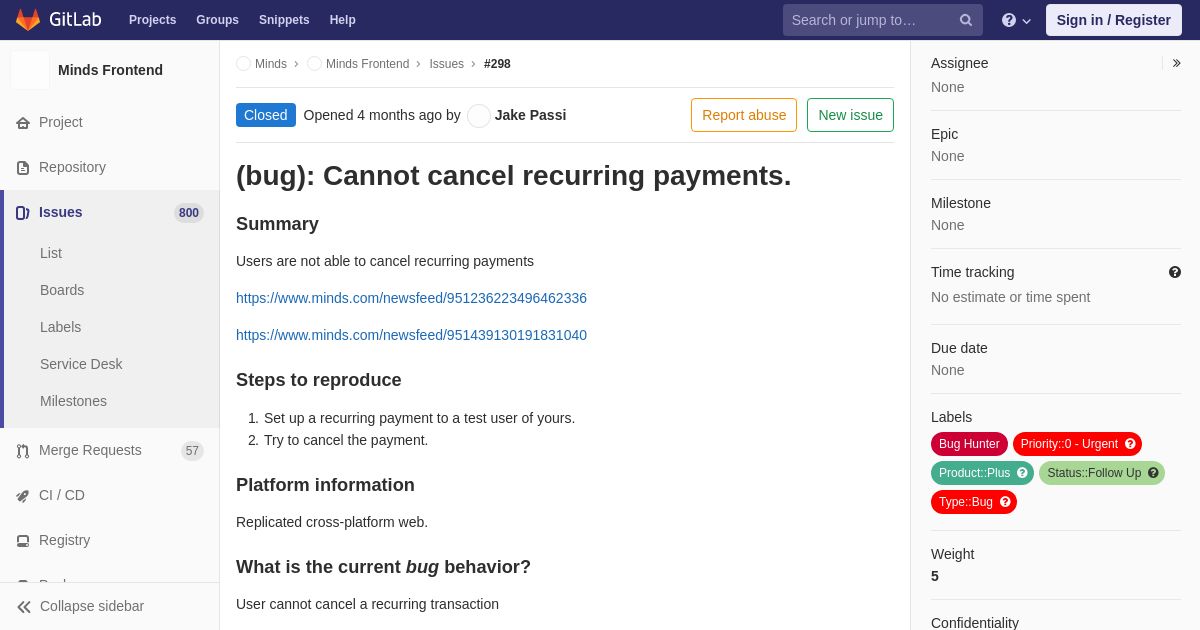The height and width of the screenshot is (630, 1200).
Task: Click the Status::Follow Up label text
Action: [x=1094, y=473]
